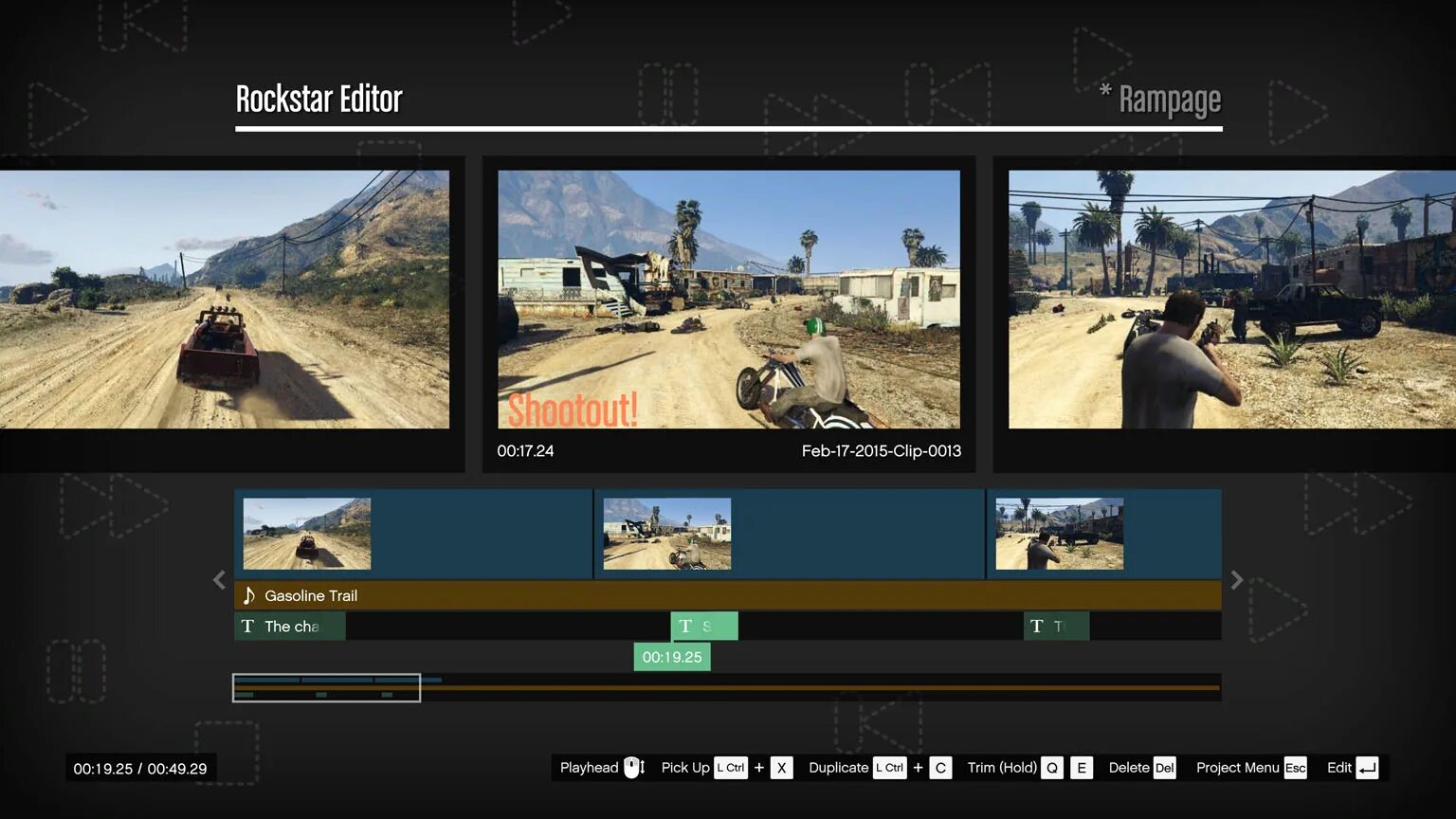Click the T icon on the middle text overlay
The height and width of the screenshot is (819, 1456).
pos(685,626)
